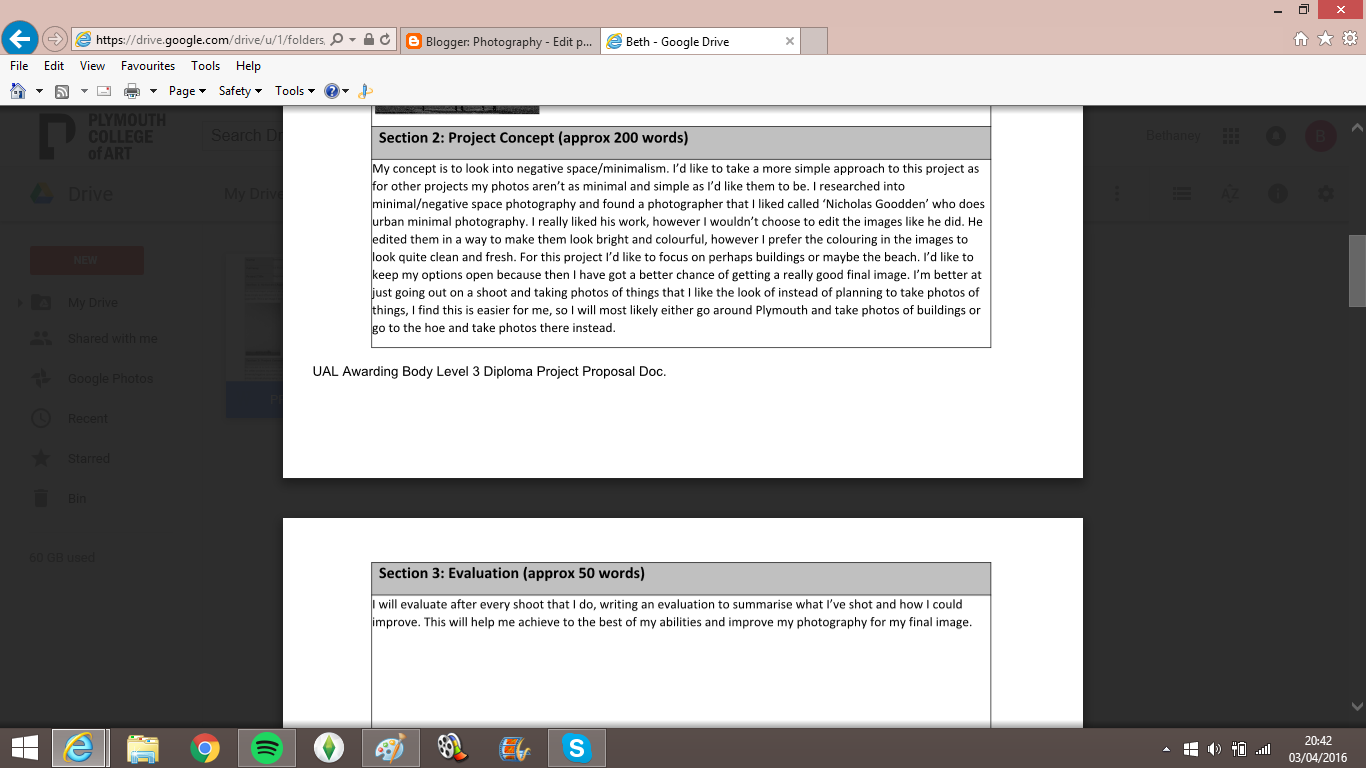Open Bin in Drive sidebar
The image size is (1366, 768).
click(77, 499)
